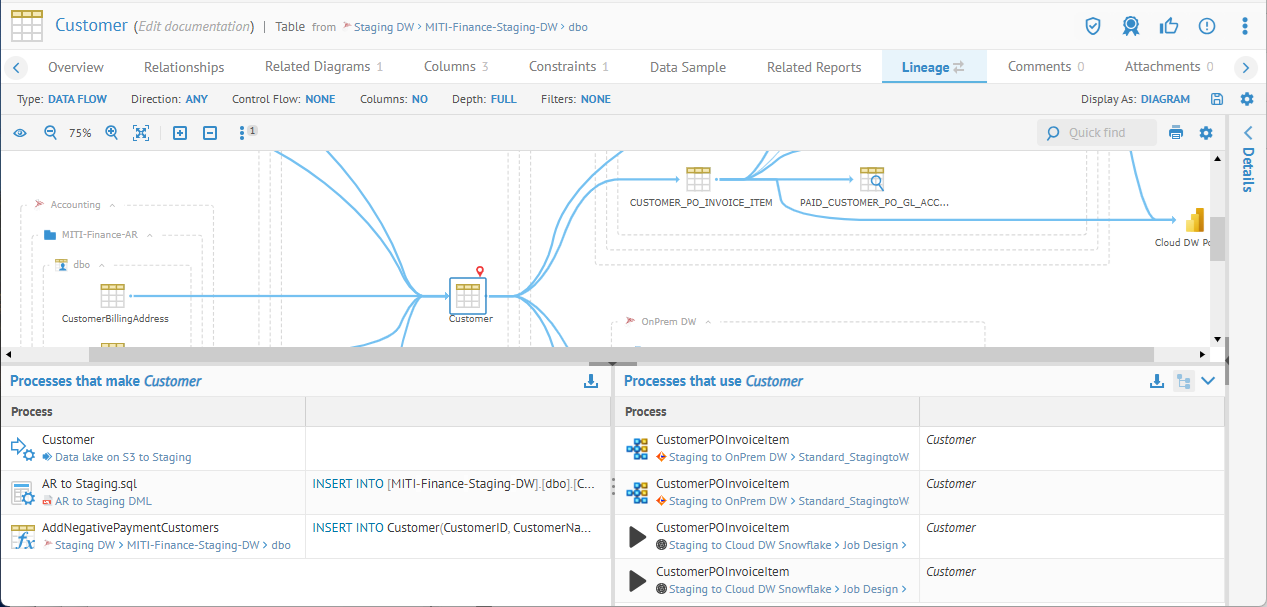Toggle the eye visibility icon in diagram toolbar

coord(20,133)
